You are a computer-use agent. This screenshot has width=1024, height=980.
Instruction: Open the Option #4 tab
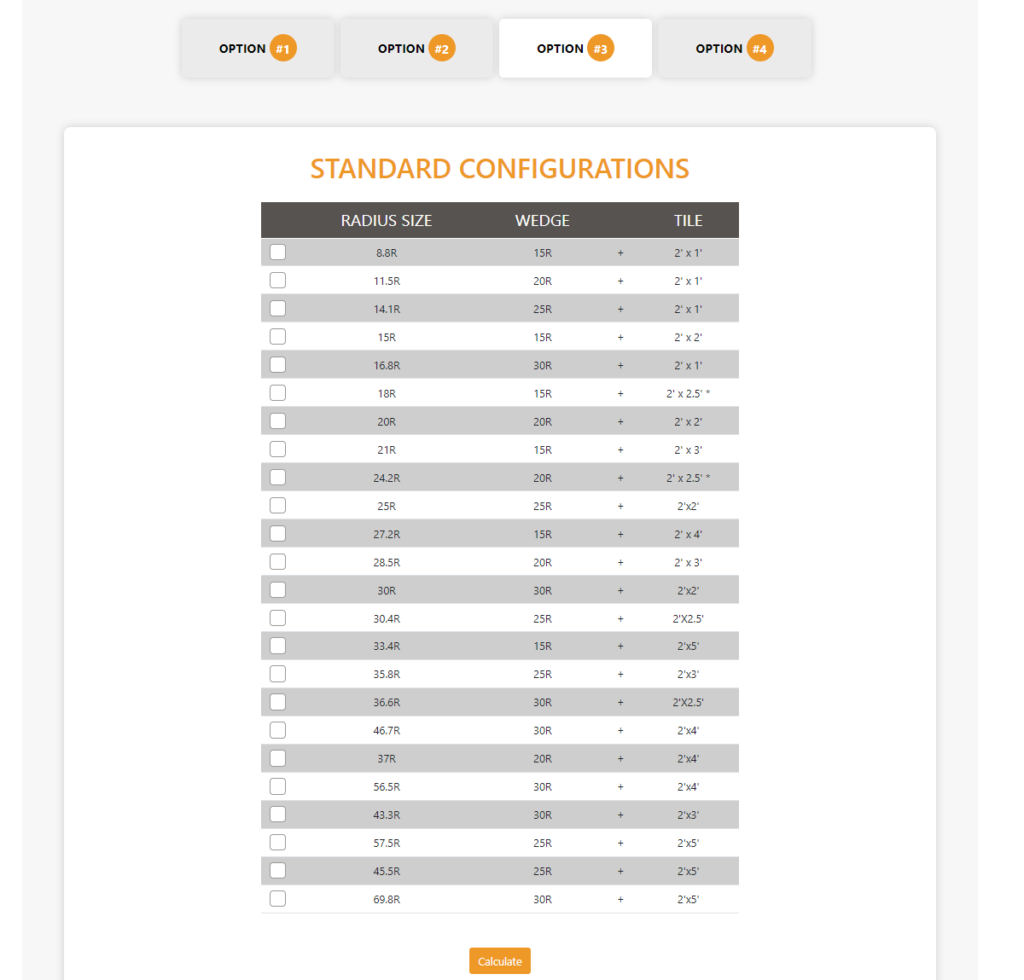(x=734, y=48)
